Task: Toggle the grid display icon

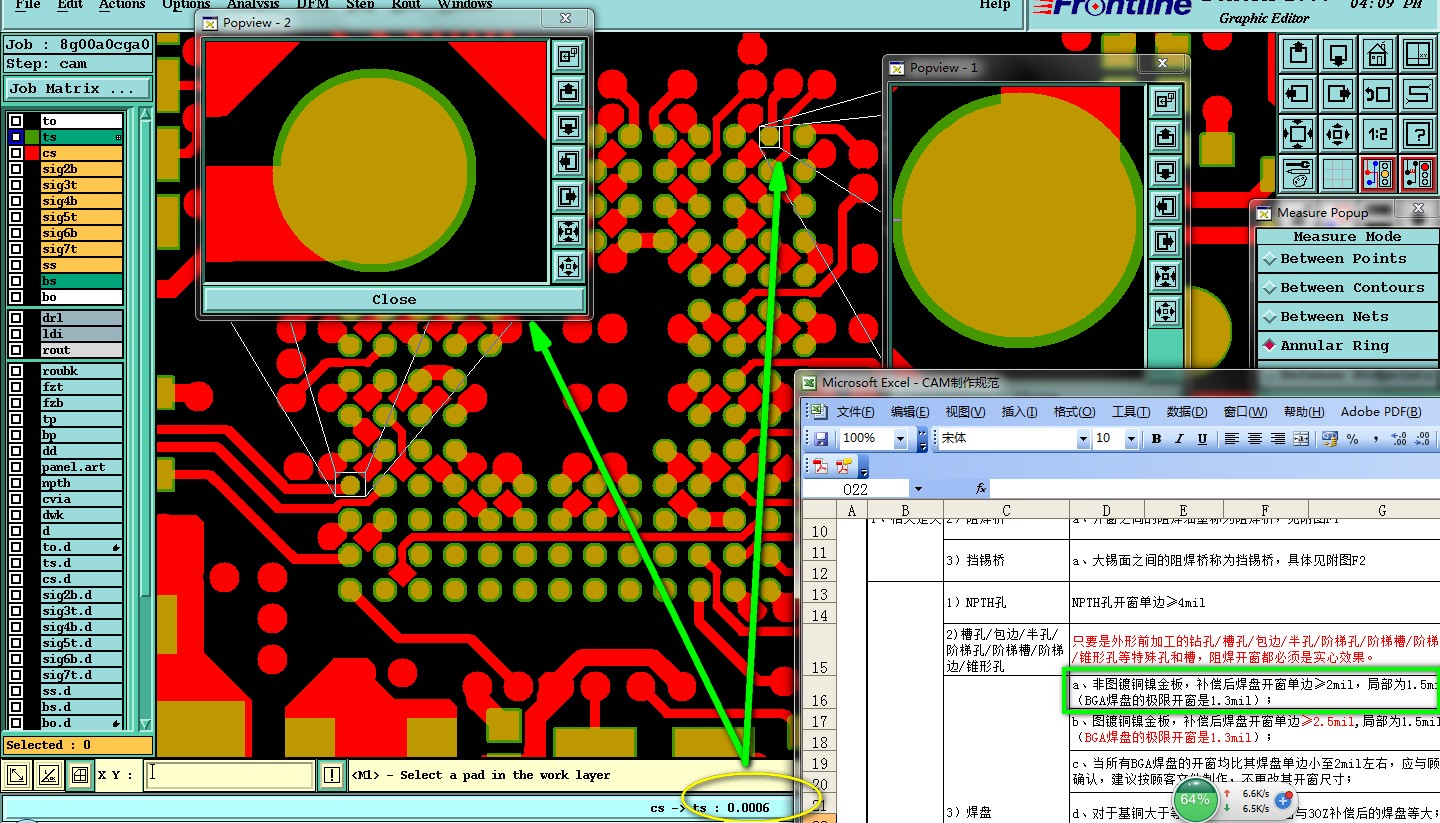Action: click(x=1338, y=173)
